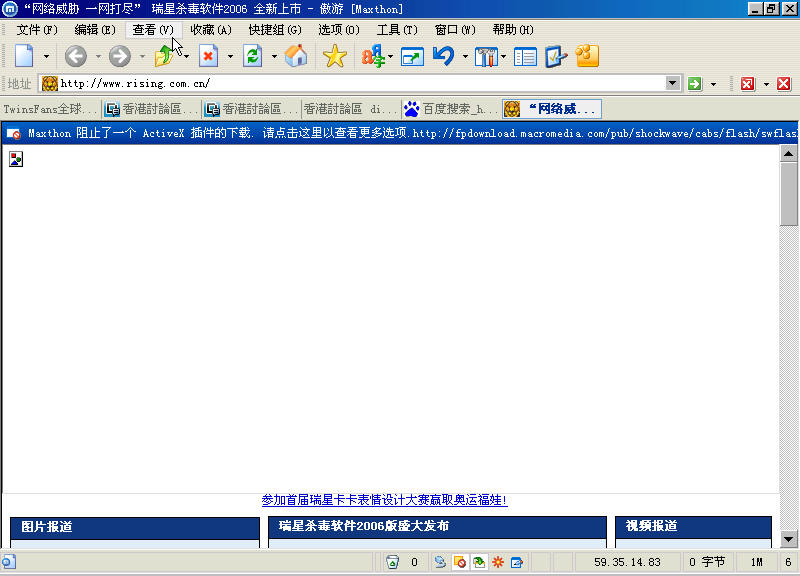Open the 查看(V) menu
Image resolution: width=800 pixels, height=576 pixels.
point(153,30)
